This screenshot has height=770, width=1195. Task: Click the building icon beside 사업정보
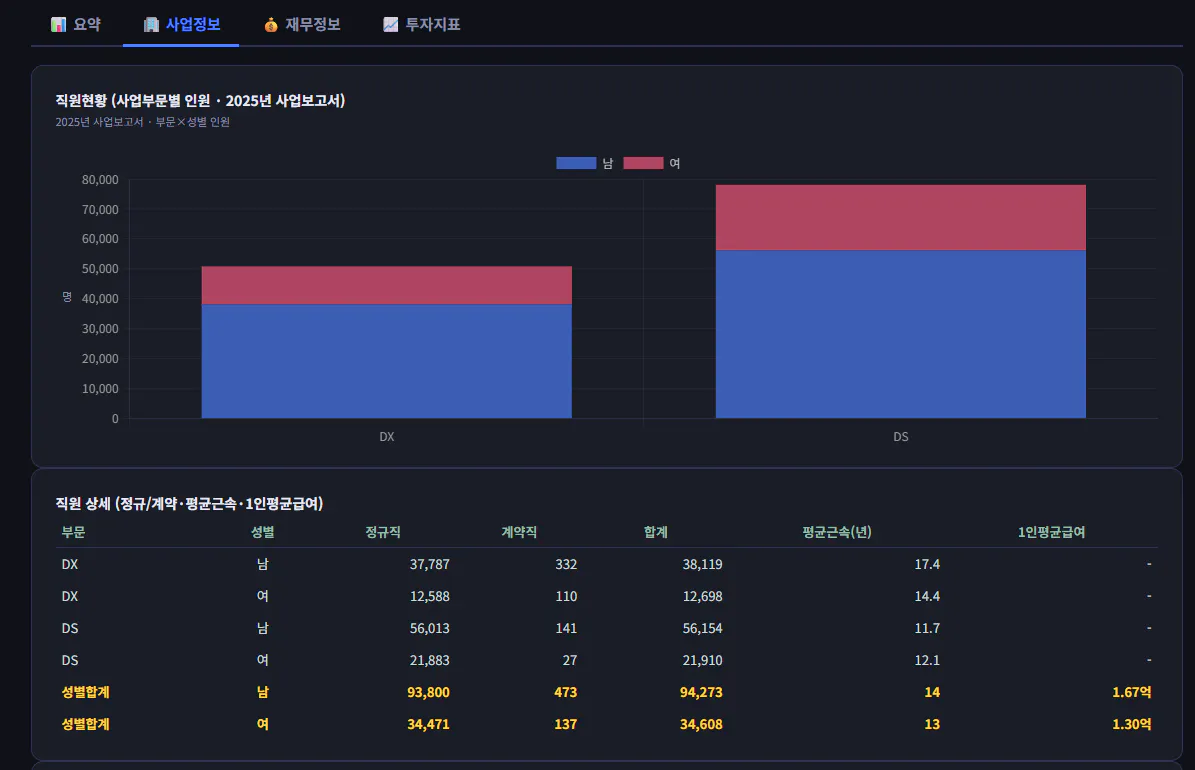tap(152, 24)
